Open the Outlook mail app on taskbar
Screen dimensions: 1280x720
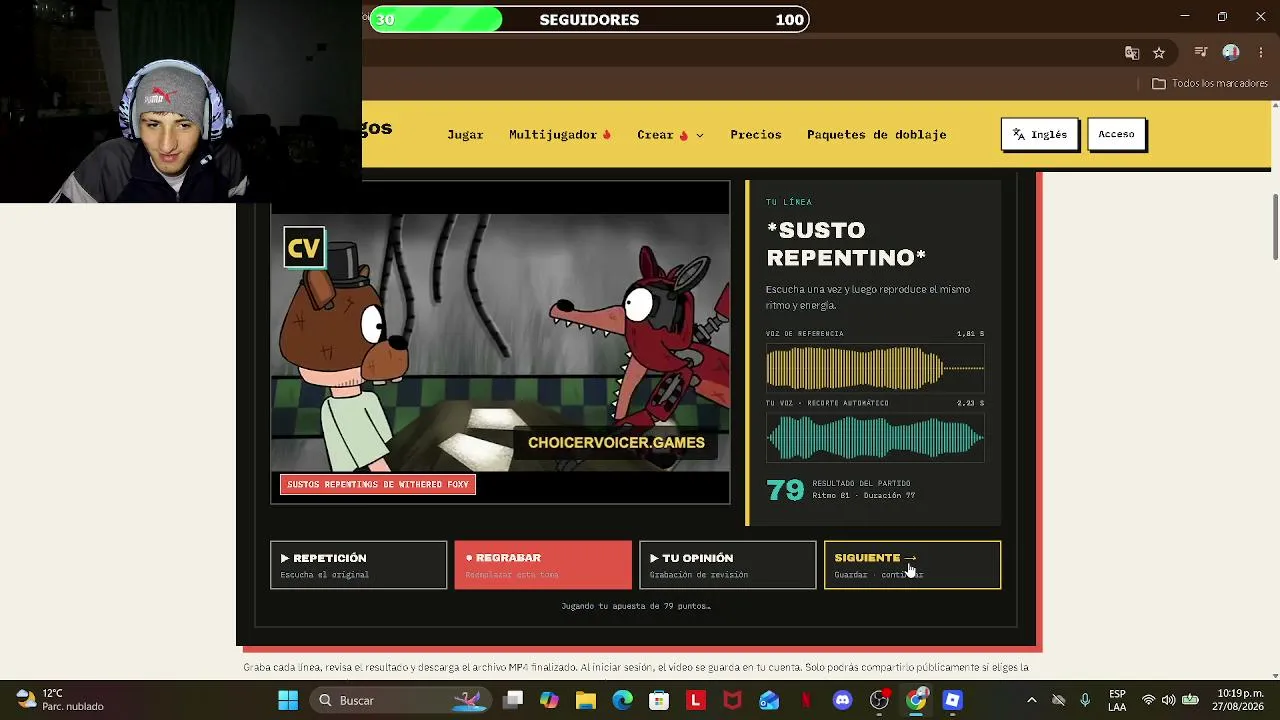point(769,700)
